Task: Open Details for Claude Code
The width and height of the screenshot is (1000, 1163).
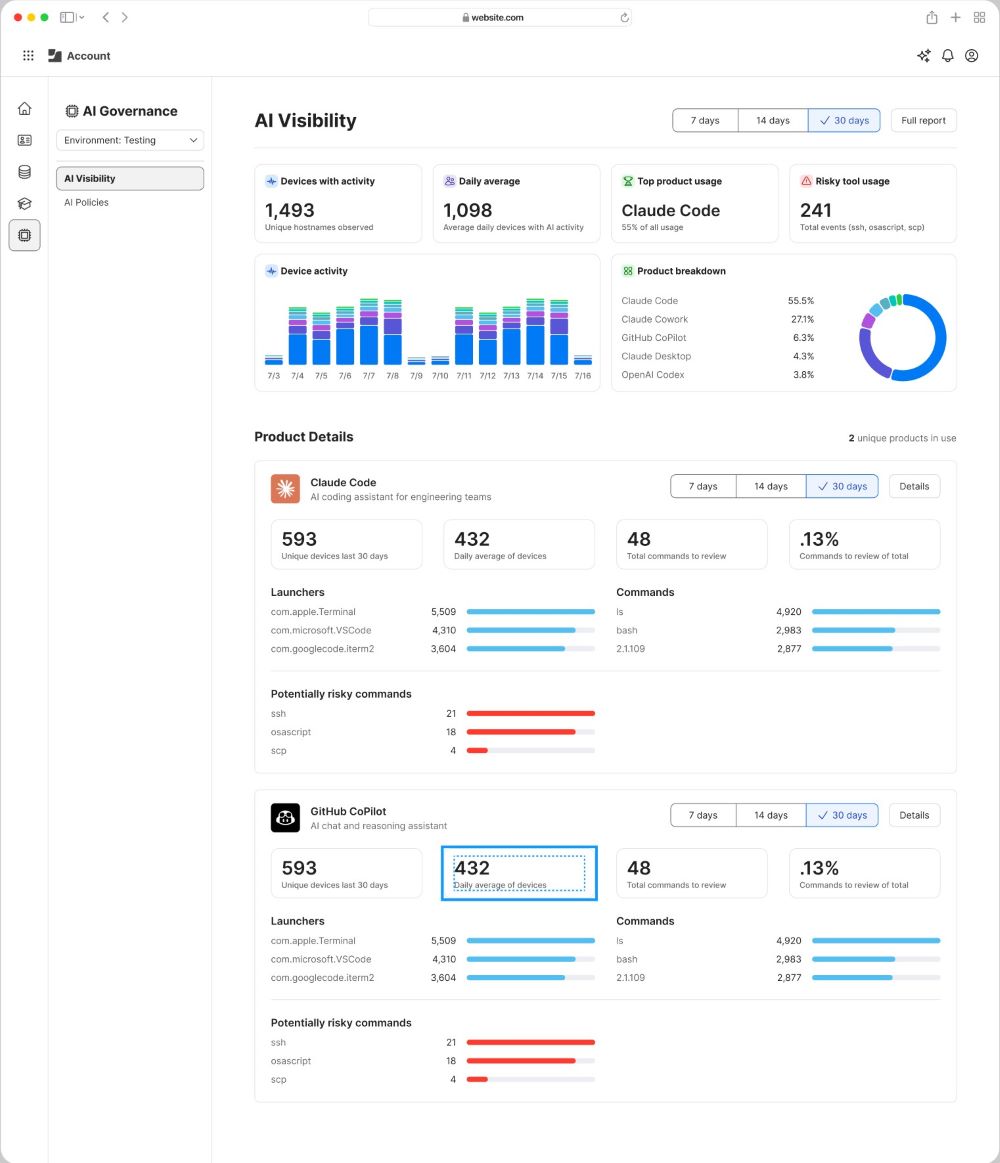Action: (914, 487)
